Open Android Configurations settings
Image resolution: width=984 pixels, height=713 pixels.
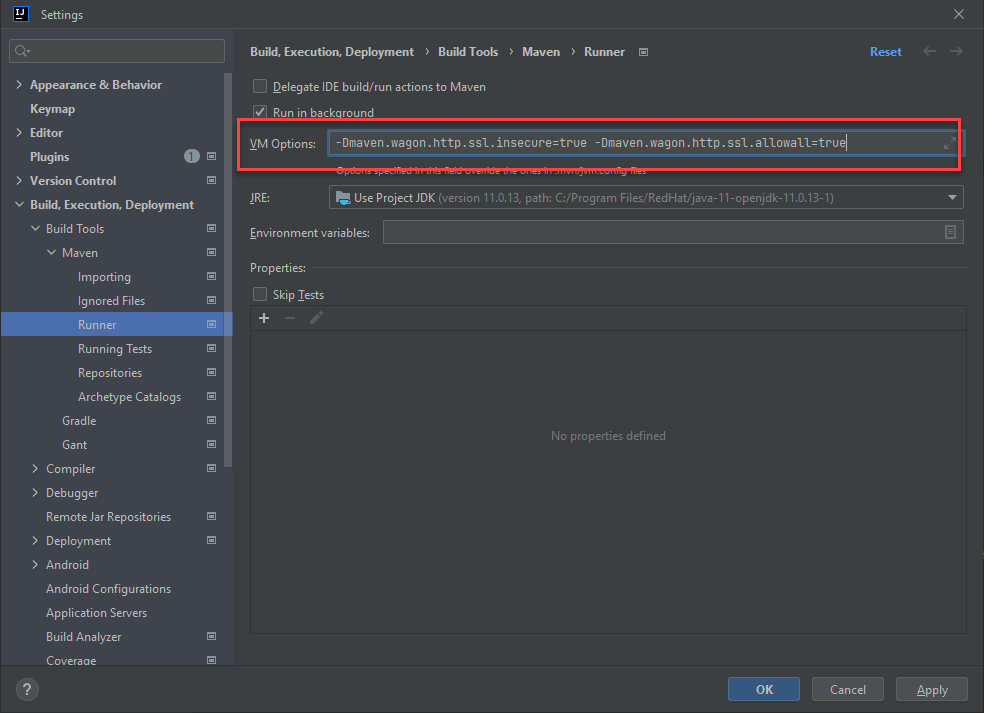[109, 589]
